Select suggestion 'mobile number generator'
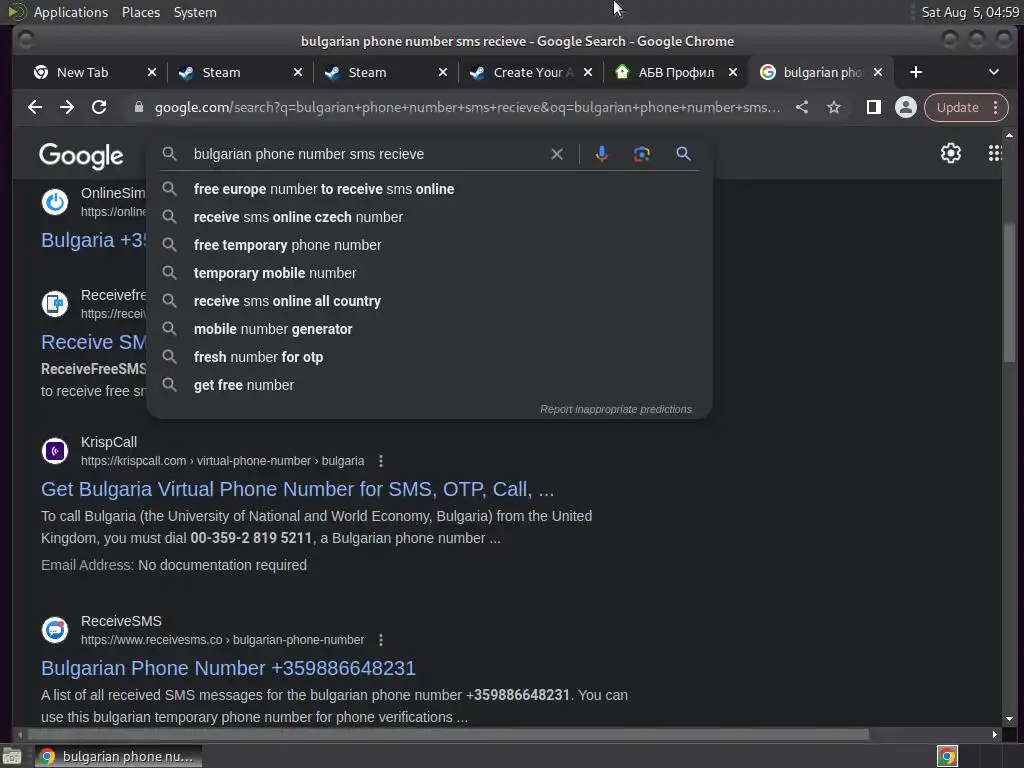Screen dimensions: 1024x768 click(430, 329)
